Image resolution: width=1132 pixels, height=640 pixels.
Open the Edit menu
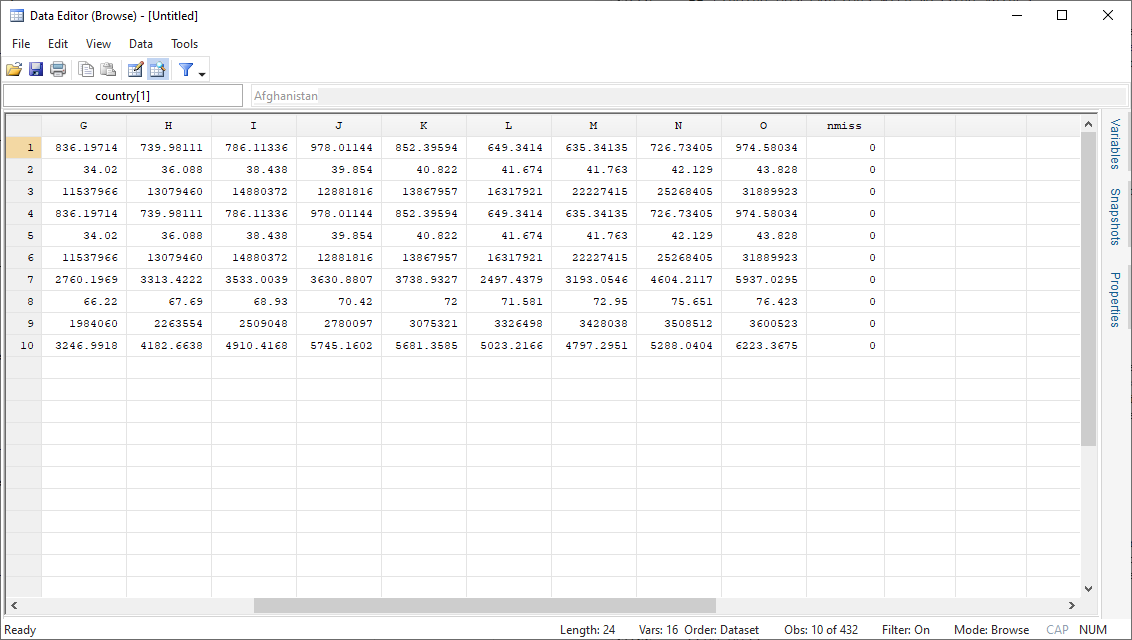[x=58, y=44]
